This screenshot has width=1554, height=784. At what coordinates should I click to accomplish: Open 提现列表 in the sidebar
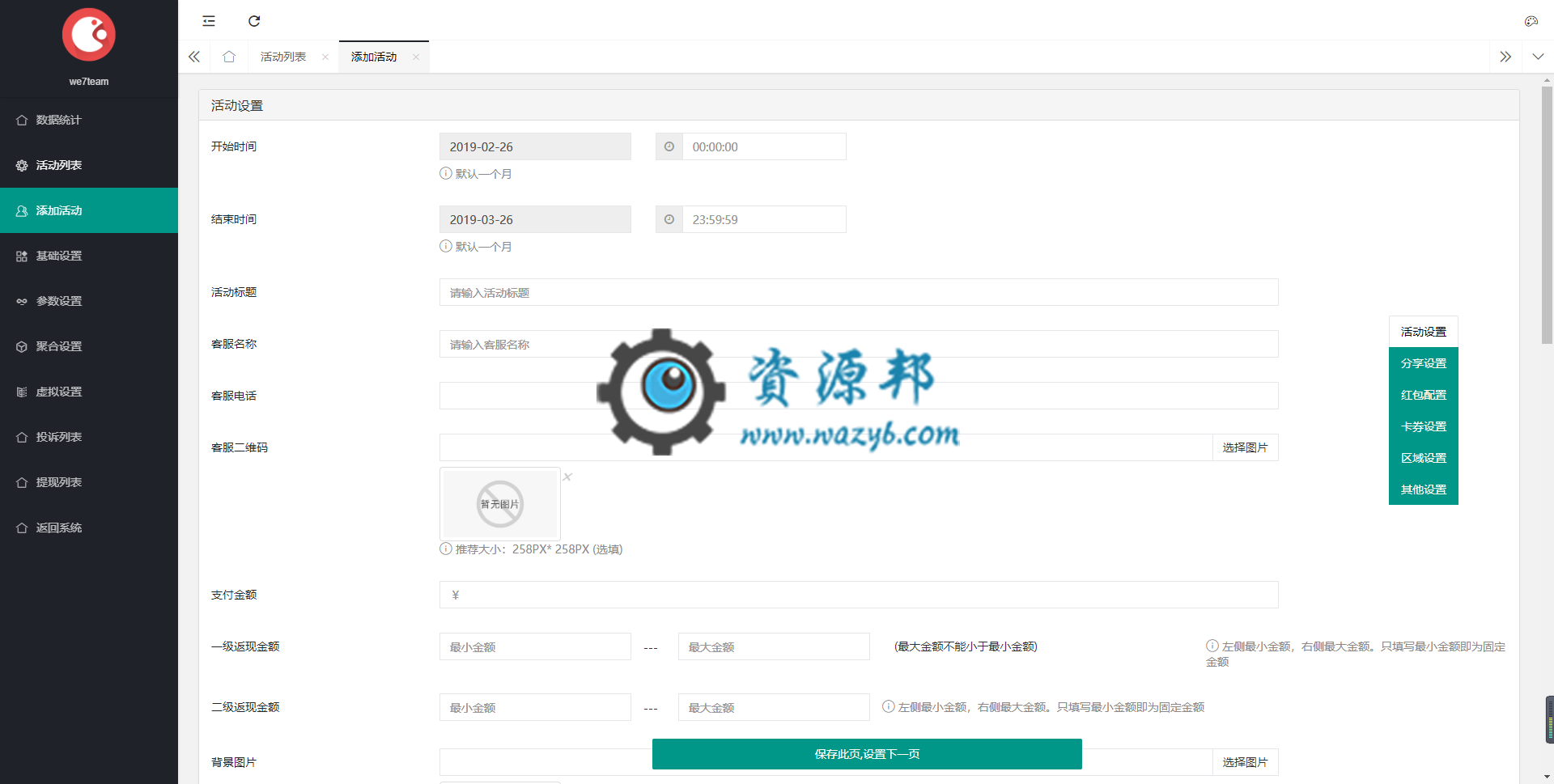tap(89, 482)
